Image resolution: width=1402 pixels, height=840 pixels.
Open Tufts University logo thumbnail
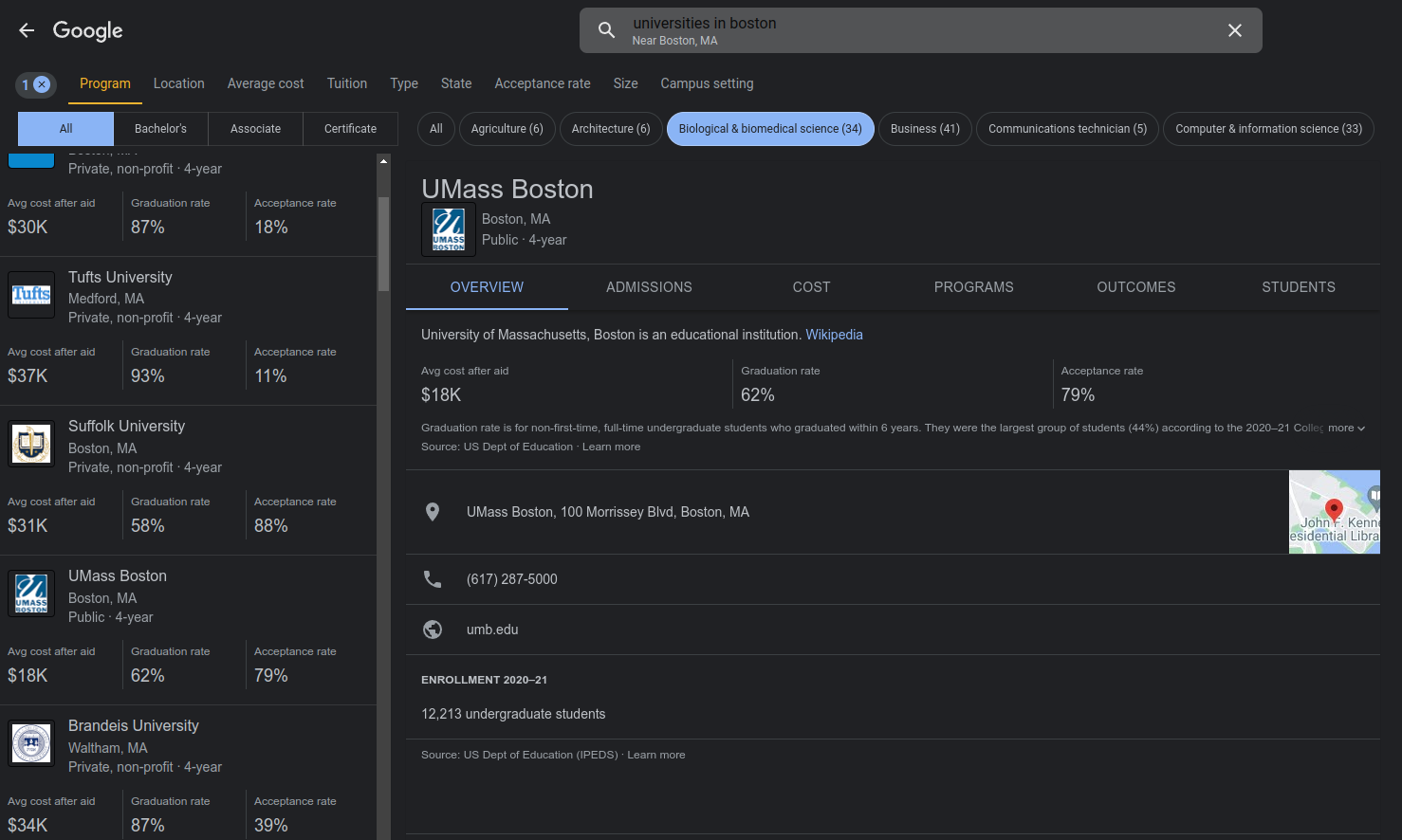click(x=31, y=295)
